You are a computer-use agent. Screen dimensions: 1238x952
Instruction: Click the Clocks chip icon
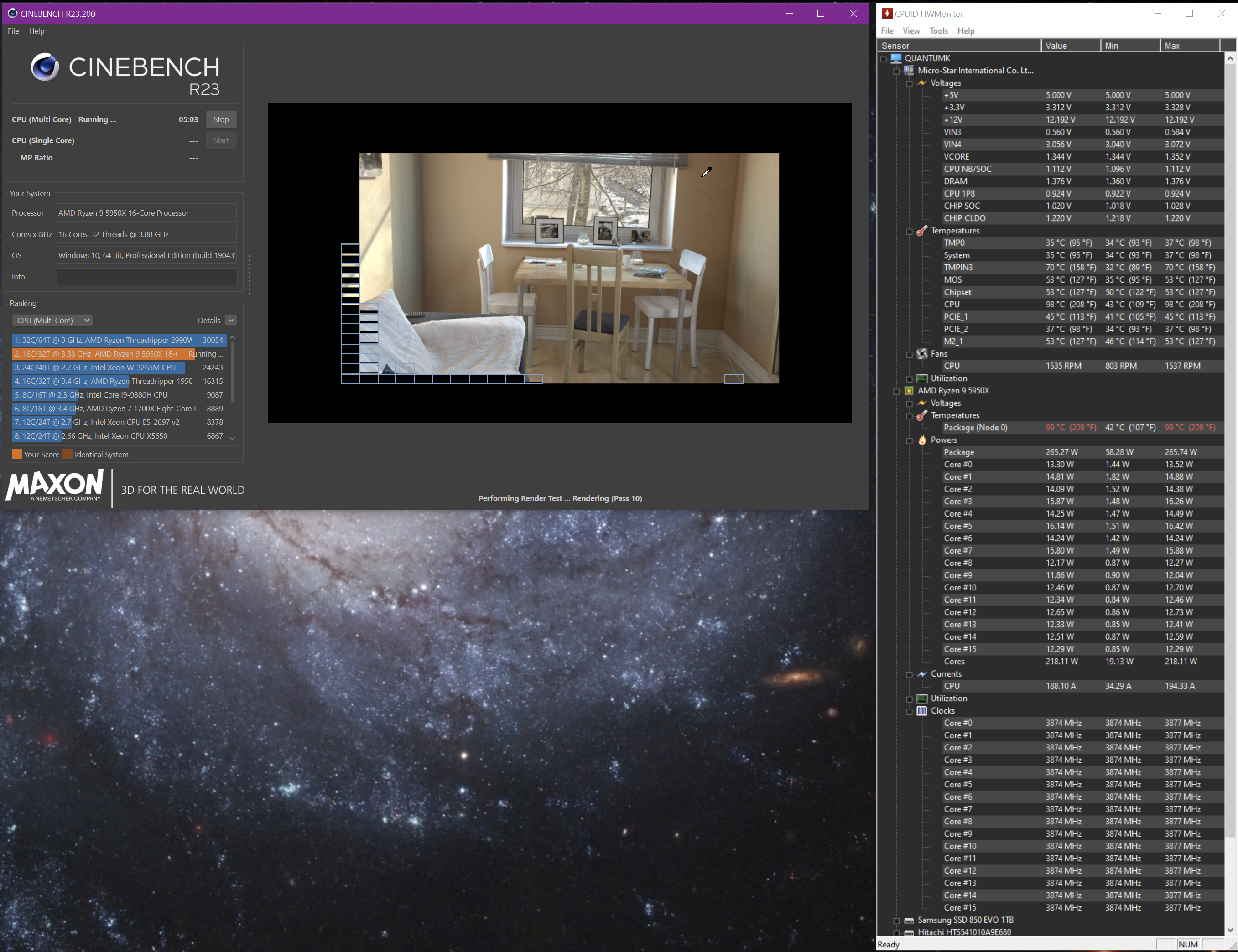click(922, 711)
